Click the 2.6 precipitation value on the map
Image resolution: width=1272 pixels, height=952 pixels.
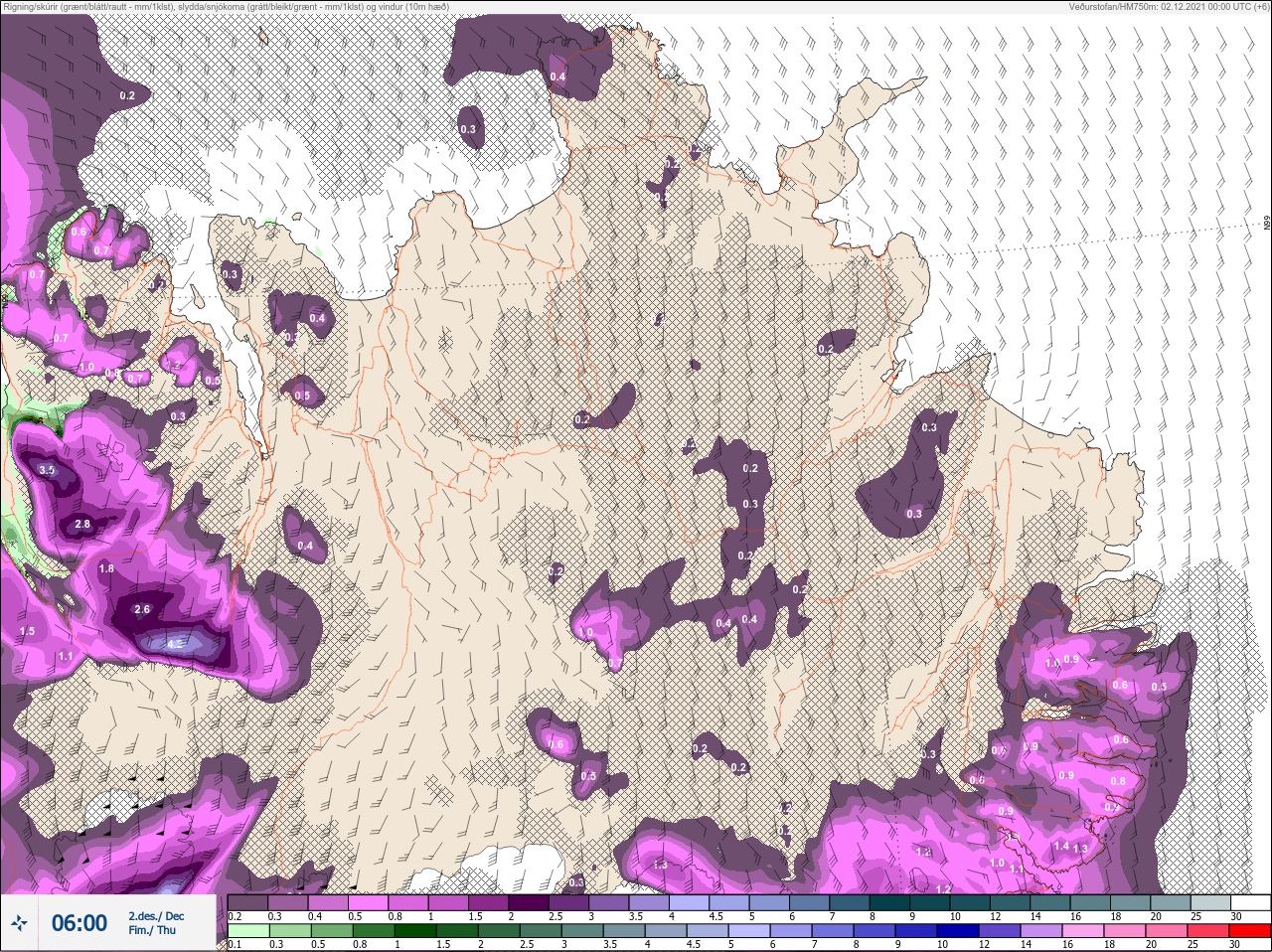(x=141, y=610)
